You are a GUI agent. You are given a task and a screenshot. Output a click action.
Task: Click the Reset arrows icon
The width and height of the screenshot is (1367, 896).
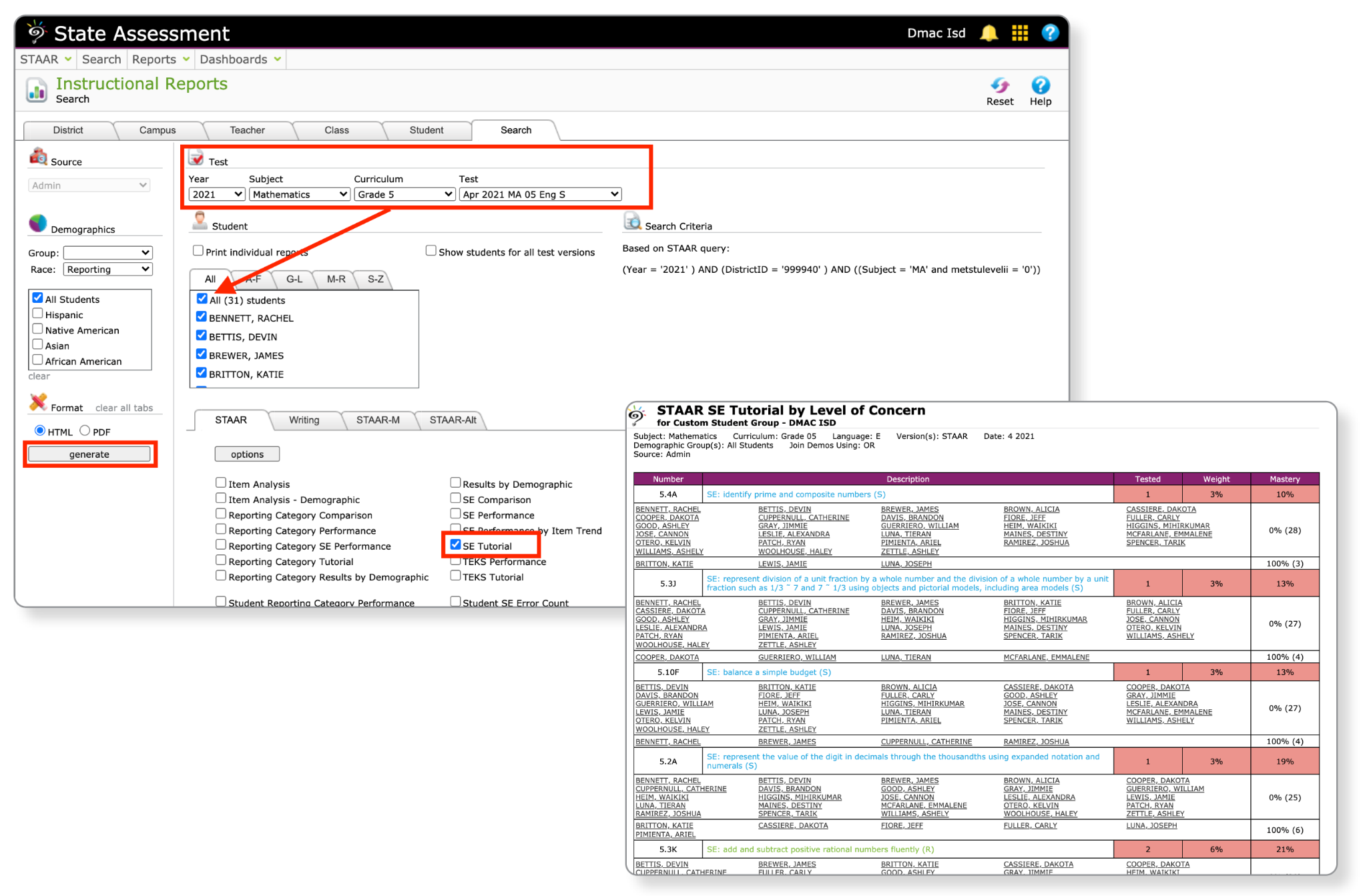click(x=999, y=85)
